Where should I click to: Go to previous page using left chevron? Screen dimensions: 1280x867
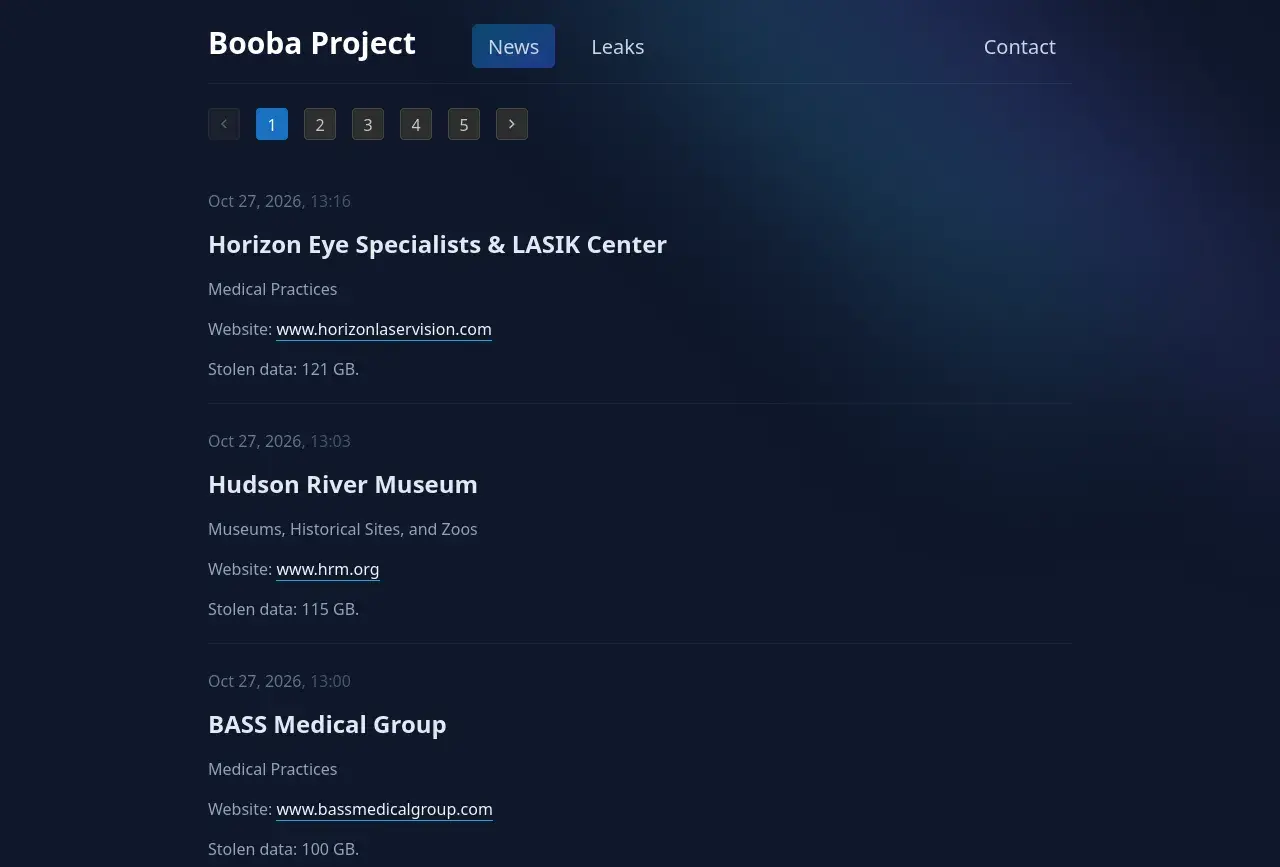click(x=224, y=124)
